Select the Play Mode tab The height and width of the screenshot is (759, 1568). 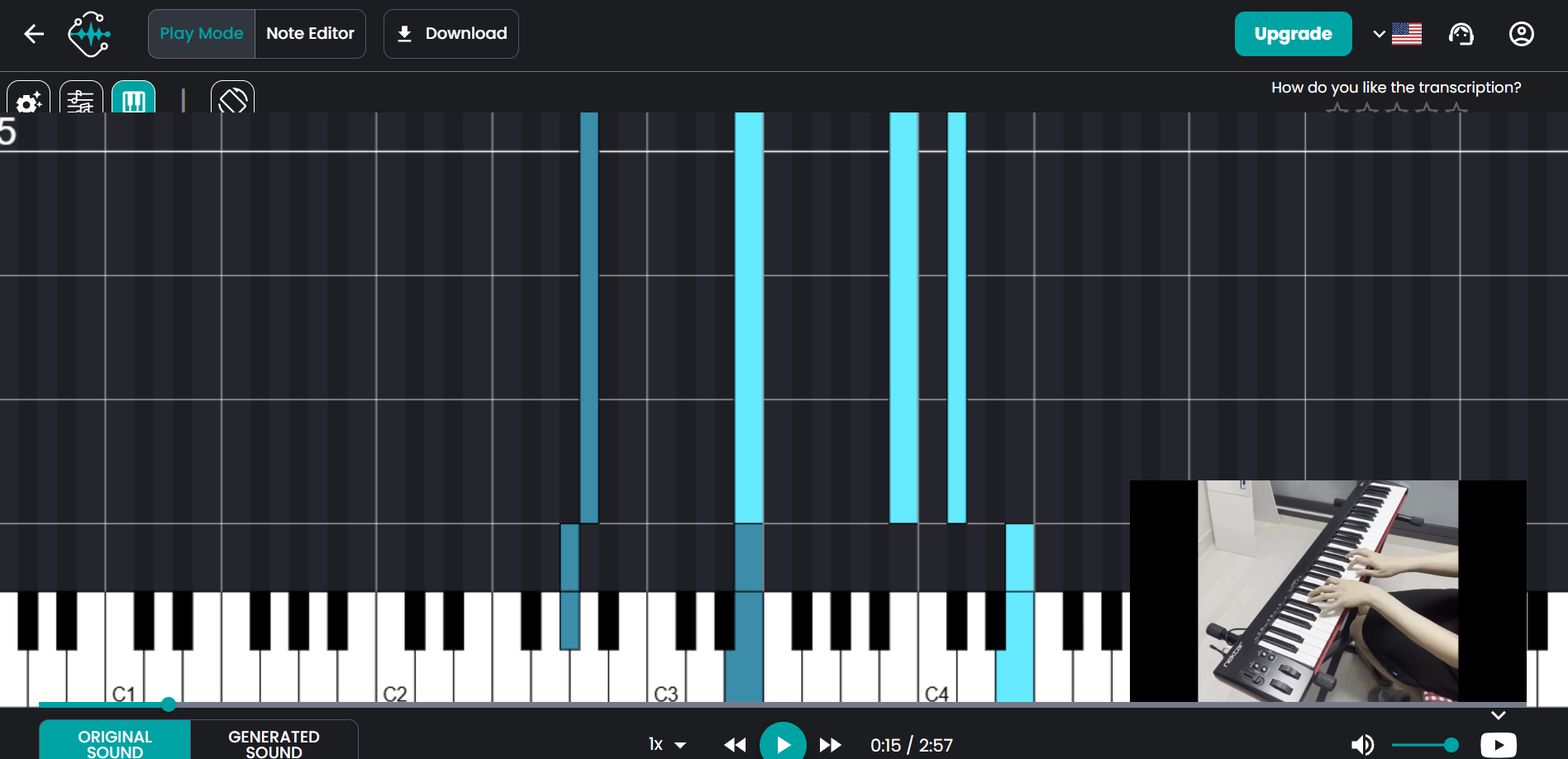point(202,34)
